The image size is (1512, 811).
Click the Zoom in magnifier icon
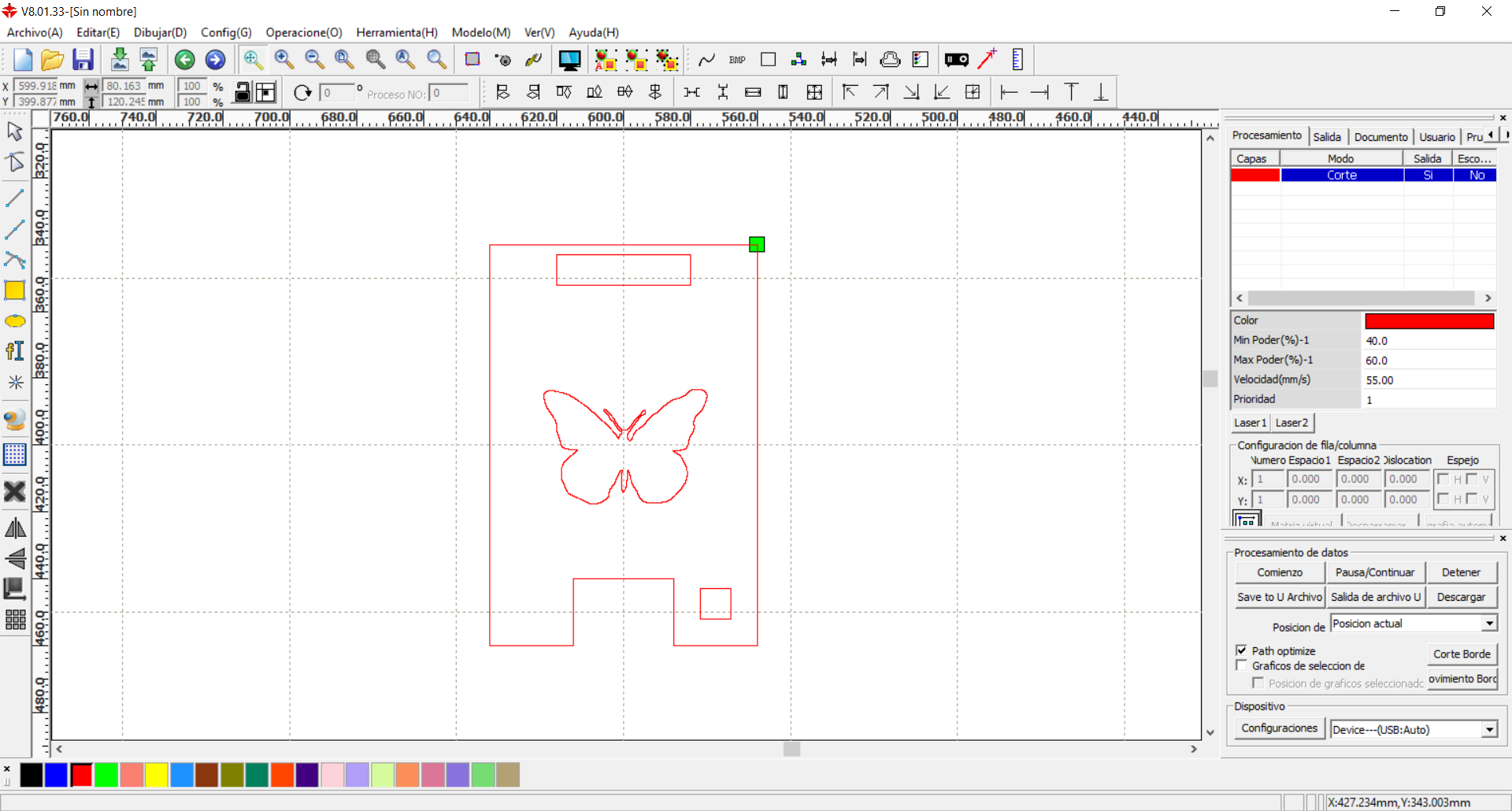(283, 60)
